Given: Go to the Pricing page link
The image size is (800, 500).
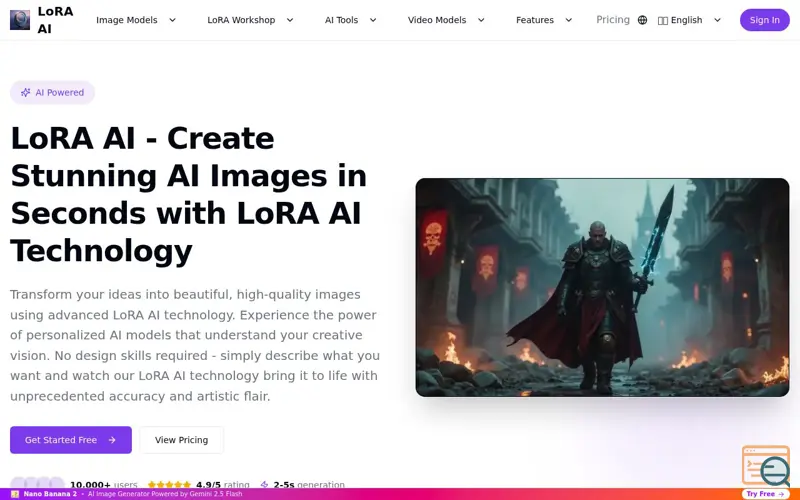Looking at the screenshot, I should [x=613, y=20].
